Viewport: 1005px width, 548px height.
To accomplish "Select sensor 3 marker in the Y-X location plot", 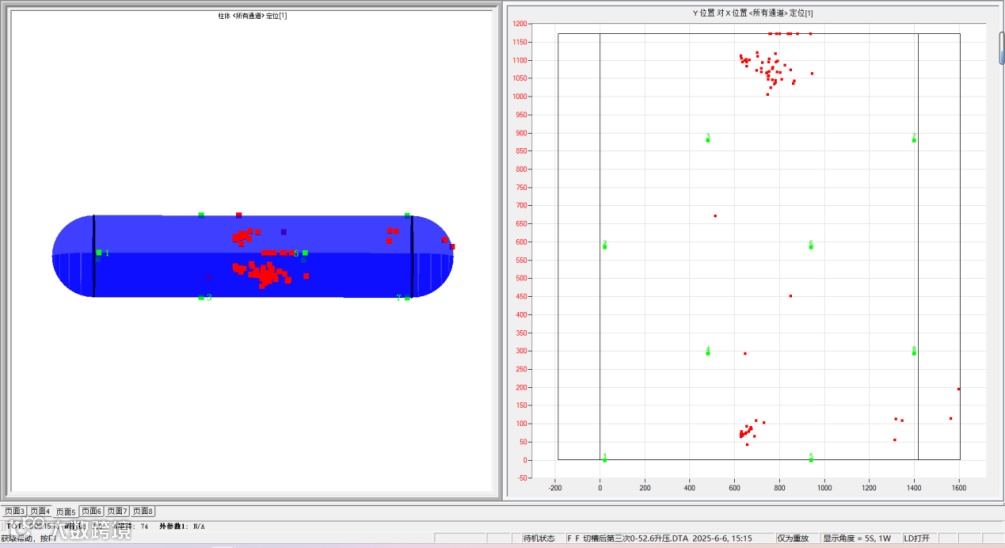I will (708, 139).
